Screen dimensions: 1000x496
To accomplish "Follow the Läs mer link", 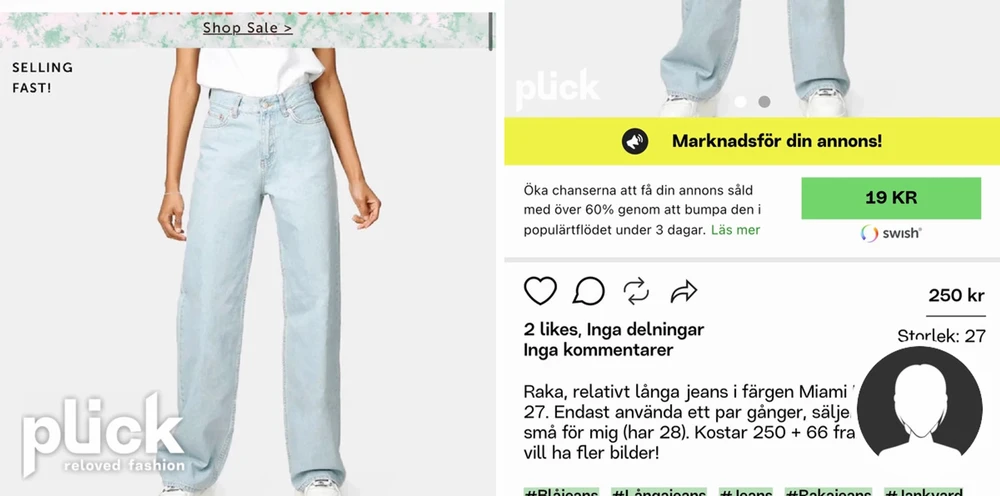I will click(735, 230).
